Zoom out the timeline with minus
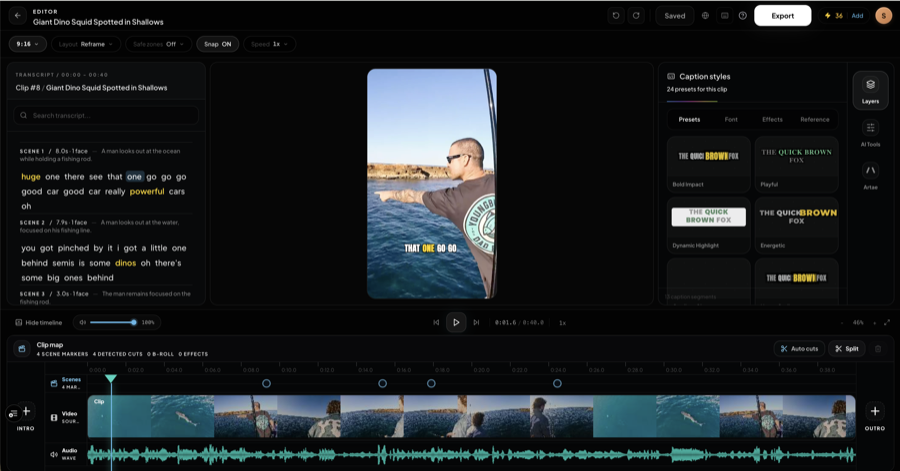900x471 pixels. pyautogui.click(x=842, y=322)
